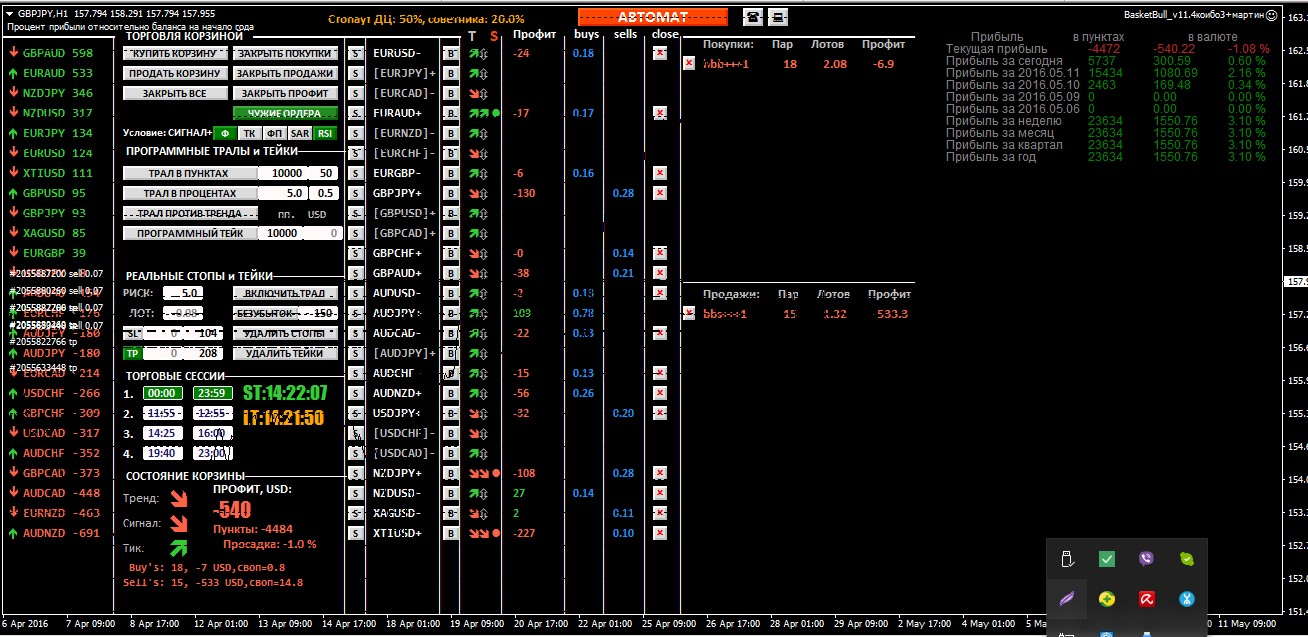Close the Продажи basket using its X icon
The image size is (1308, 637).
point(689,313)
